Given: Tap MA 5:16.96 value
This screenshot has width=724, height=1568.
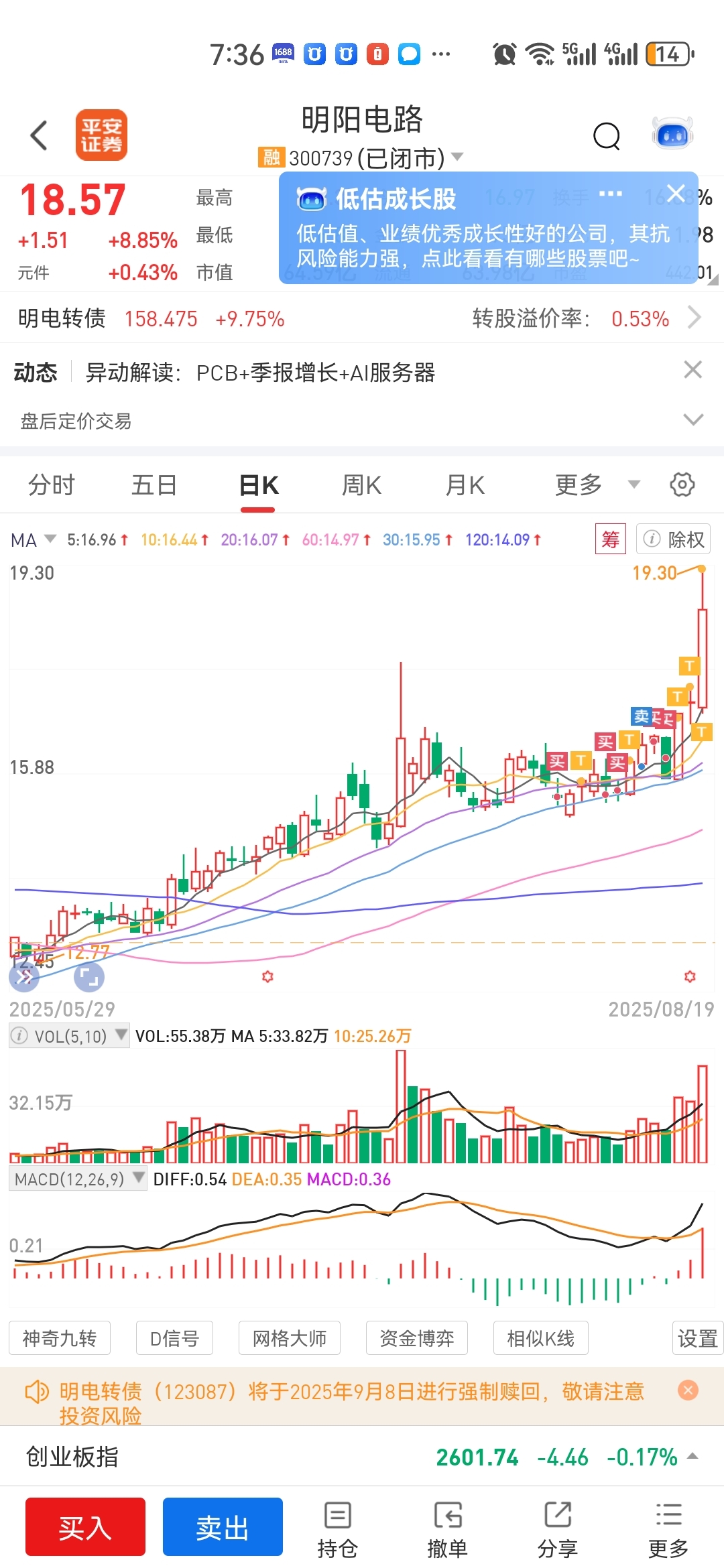Looking at the screenshot, I should click(97, 539).
